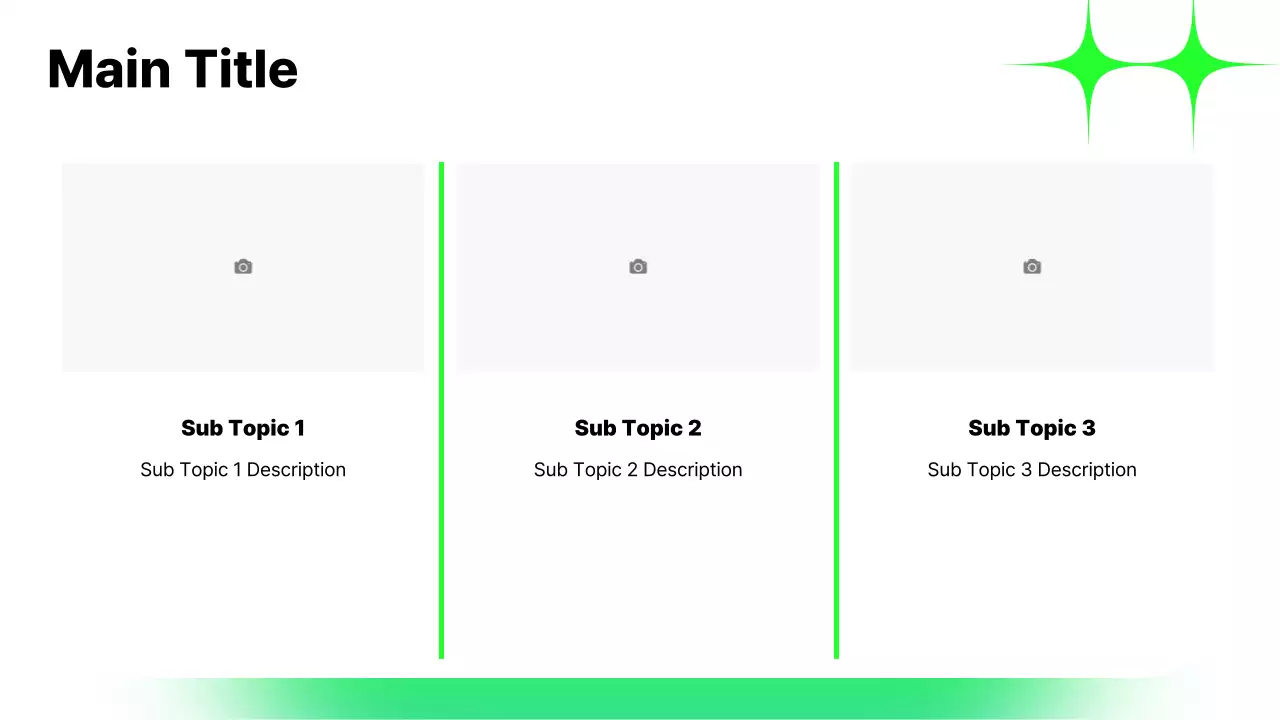The width and height of the screenshot is (1280, 720).
Task: Select the Sub Topic 2 heading
Action: point(638,428)
